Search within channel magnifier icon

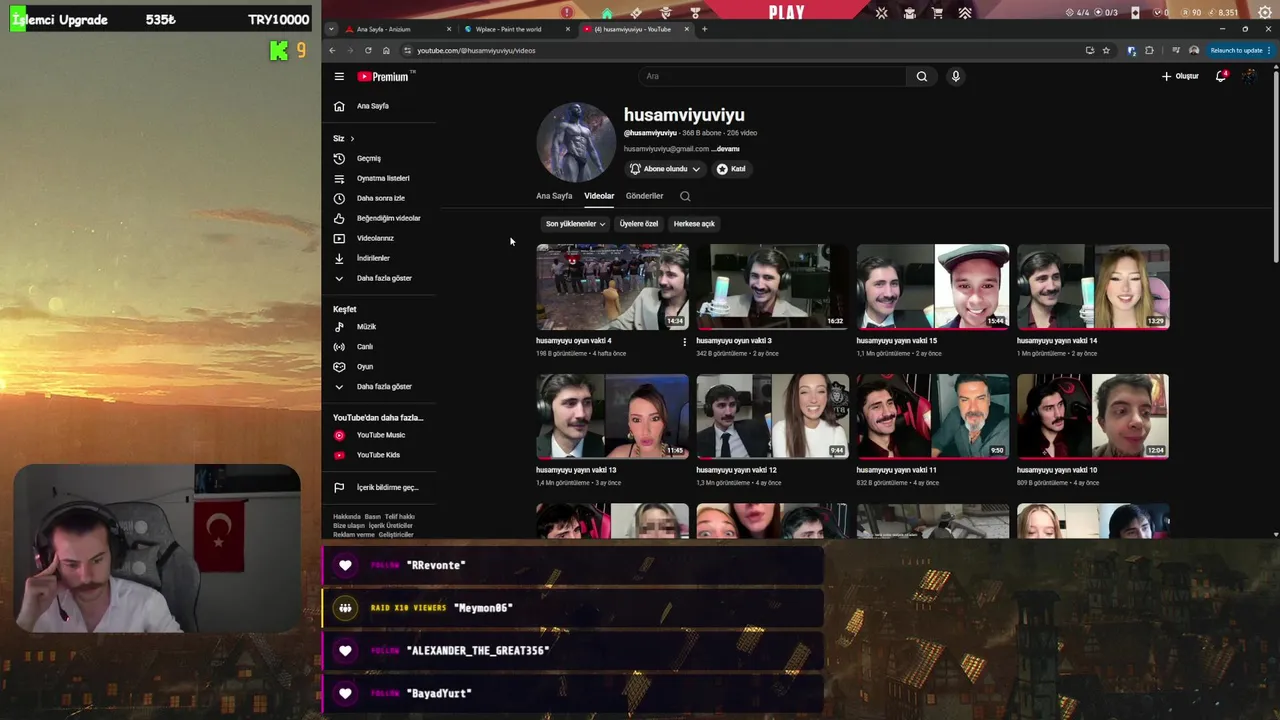[685, 196]
